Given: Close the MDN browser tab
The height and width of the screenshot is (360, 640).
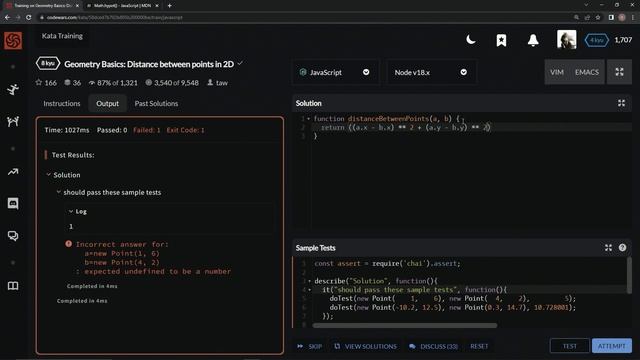Looking at the screenshot, I should 157,6.
